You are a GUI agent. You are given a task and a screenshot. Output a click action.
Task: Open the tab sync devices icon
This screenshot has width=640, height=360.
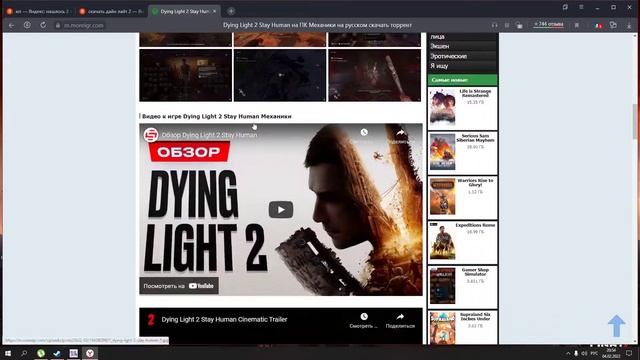click(x=613, y=25)
